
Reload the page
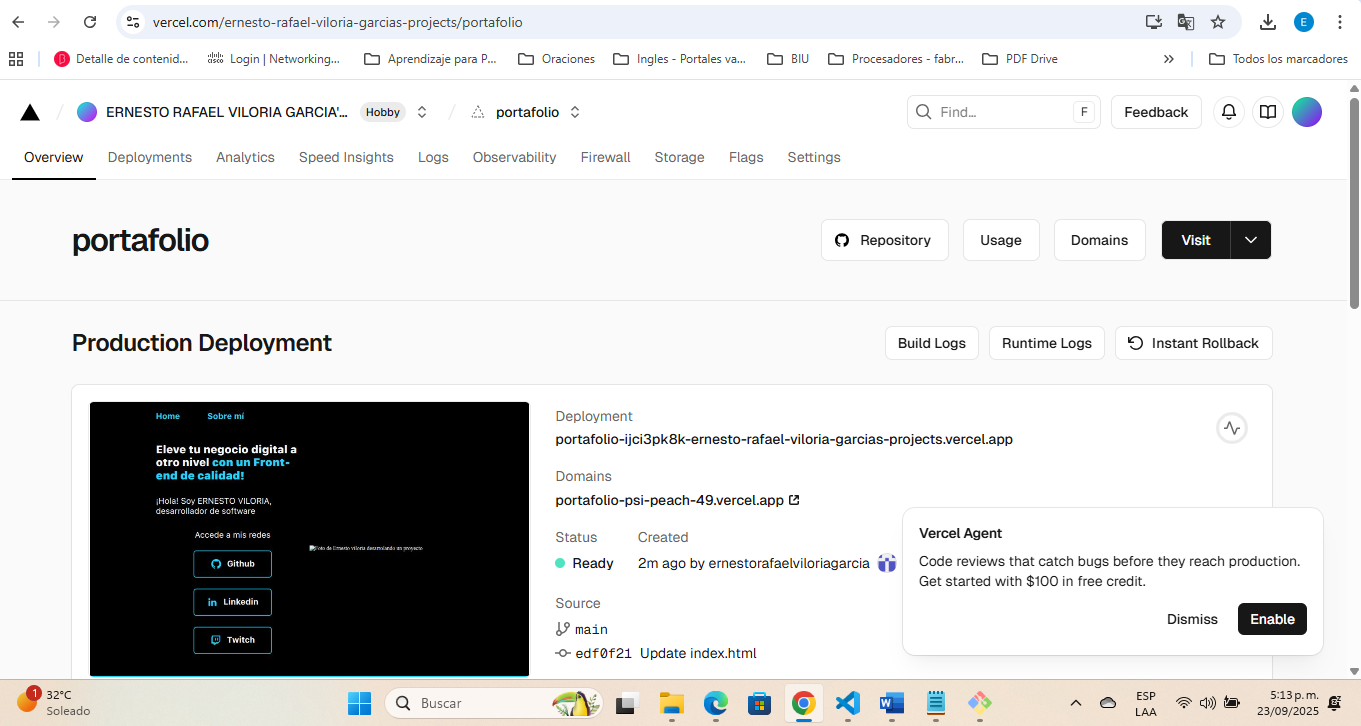(x=90, y=22)
